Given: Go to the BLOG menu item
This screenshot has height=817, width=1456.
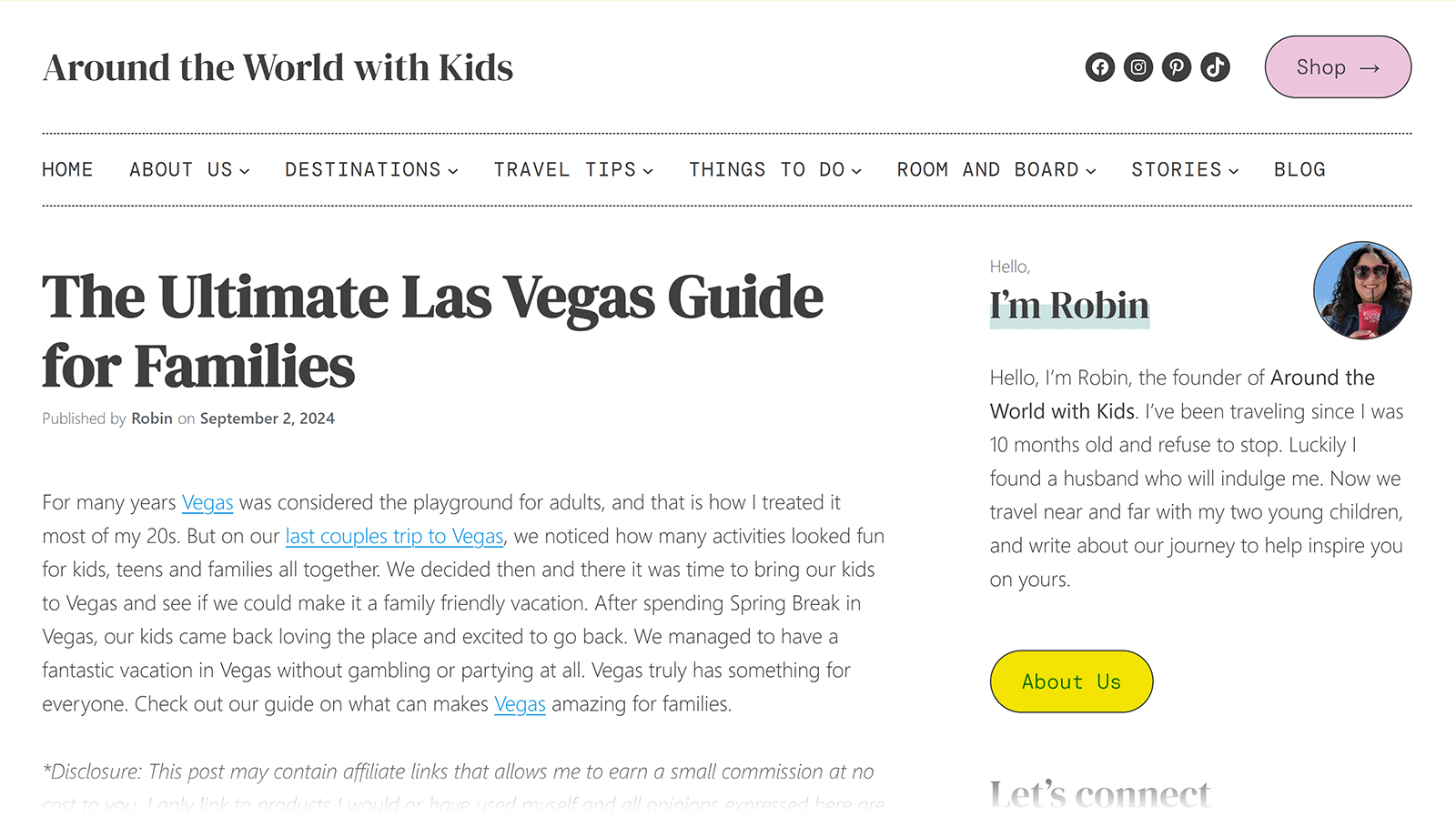Looking at the screenshot, I should [1299, 169].
